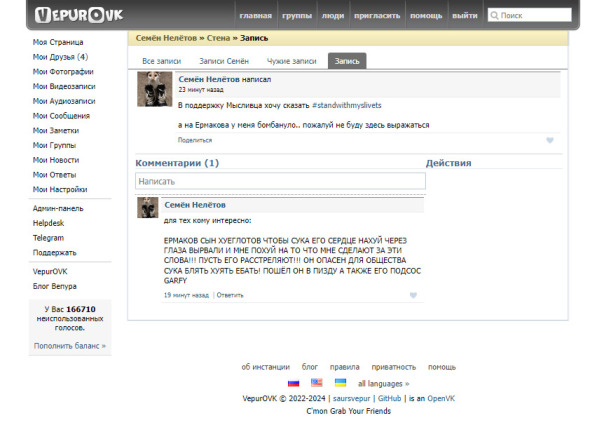Open the люди header menu item
604x425 pixels.
click(333, 16)
